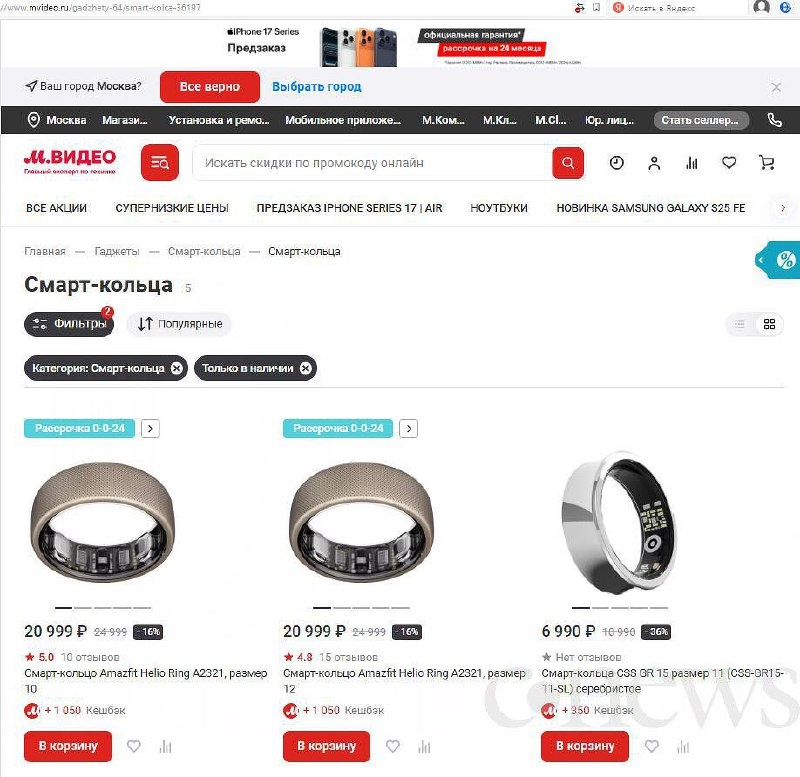Click the Все верно city confirmation button
The height and width of the screenshot is (777, 800).
point(210,87)
